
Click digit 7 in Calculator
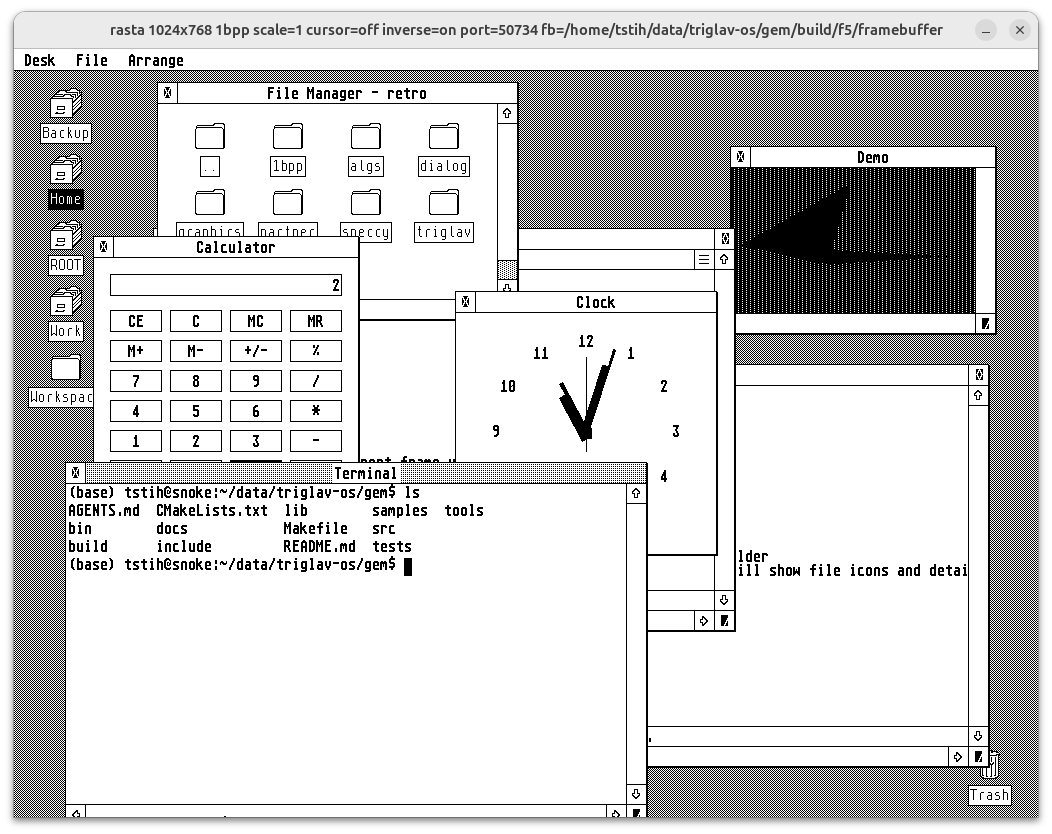(136, 381)
